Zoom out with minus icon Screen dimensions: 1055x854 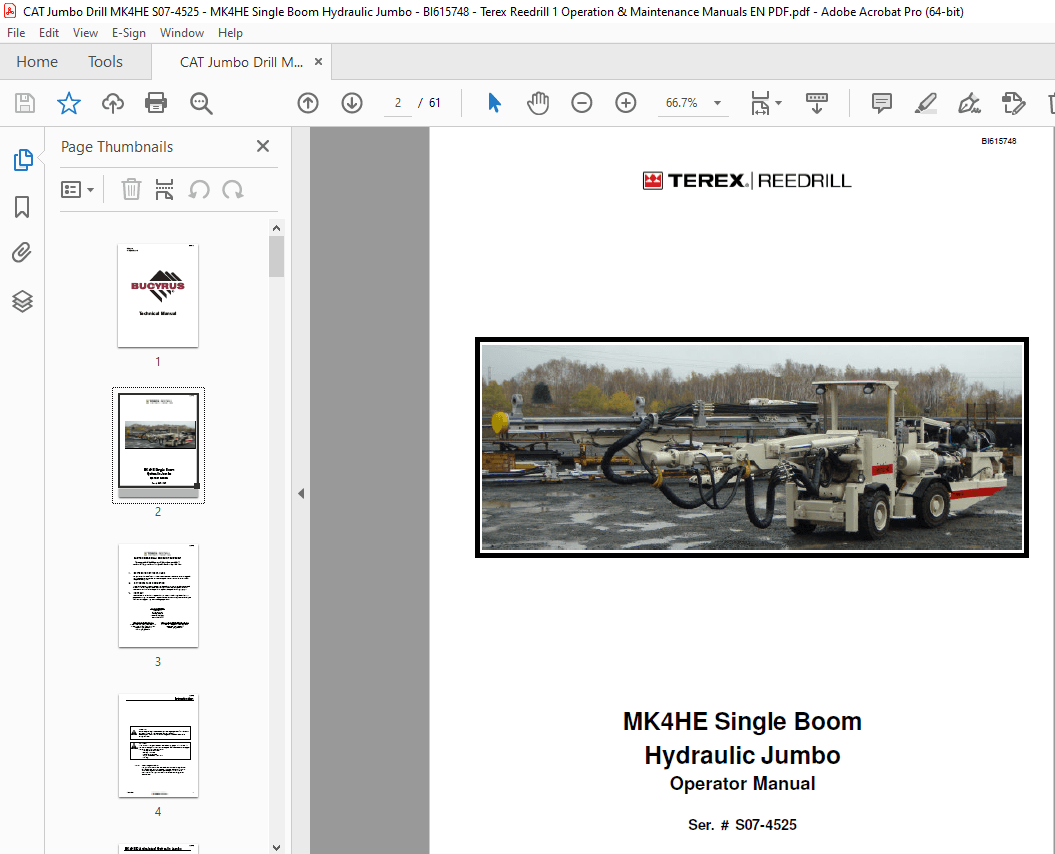581,103
